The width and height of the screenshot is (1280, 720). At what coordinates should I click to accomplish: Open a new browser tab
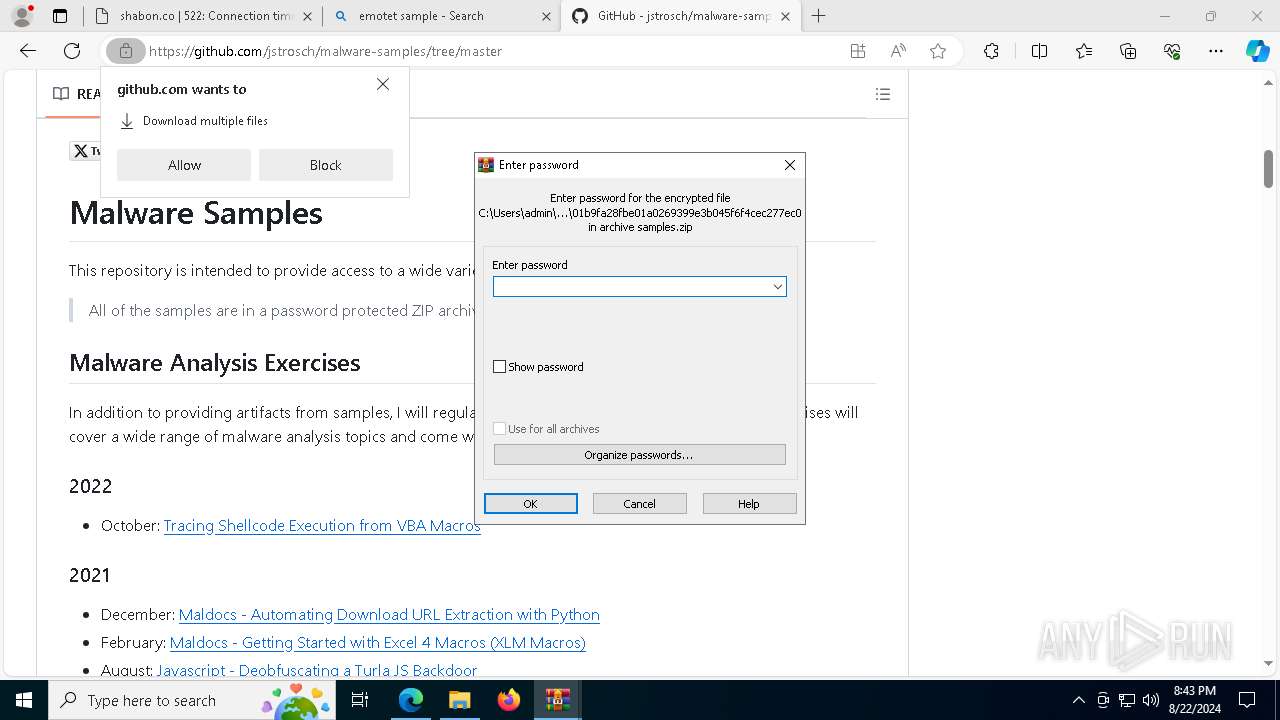tap(819, 16)
